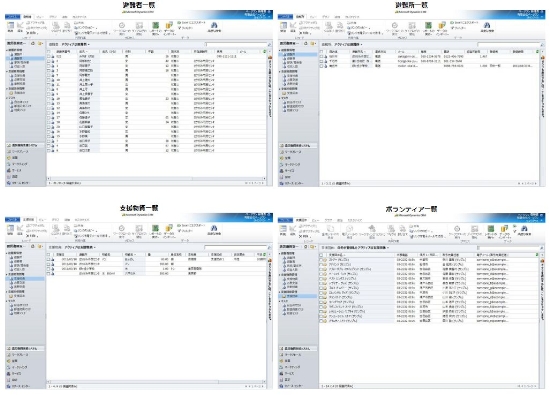Click search input field in bottom-left window

[x=236, y=247]
